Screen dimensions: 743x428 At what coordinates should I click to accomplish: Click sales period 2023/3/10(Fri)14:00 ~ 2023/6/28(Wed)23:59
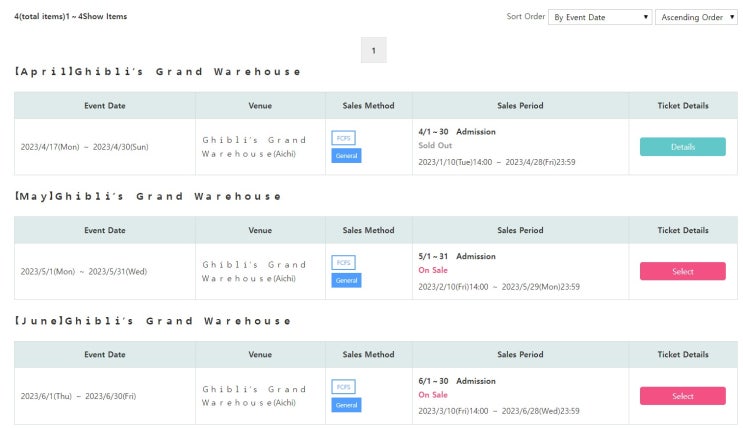tap(498, 411)
